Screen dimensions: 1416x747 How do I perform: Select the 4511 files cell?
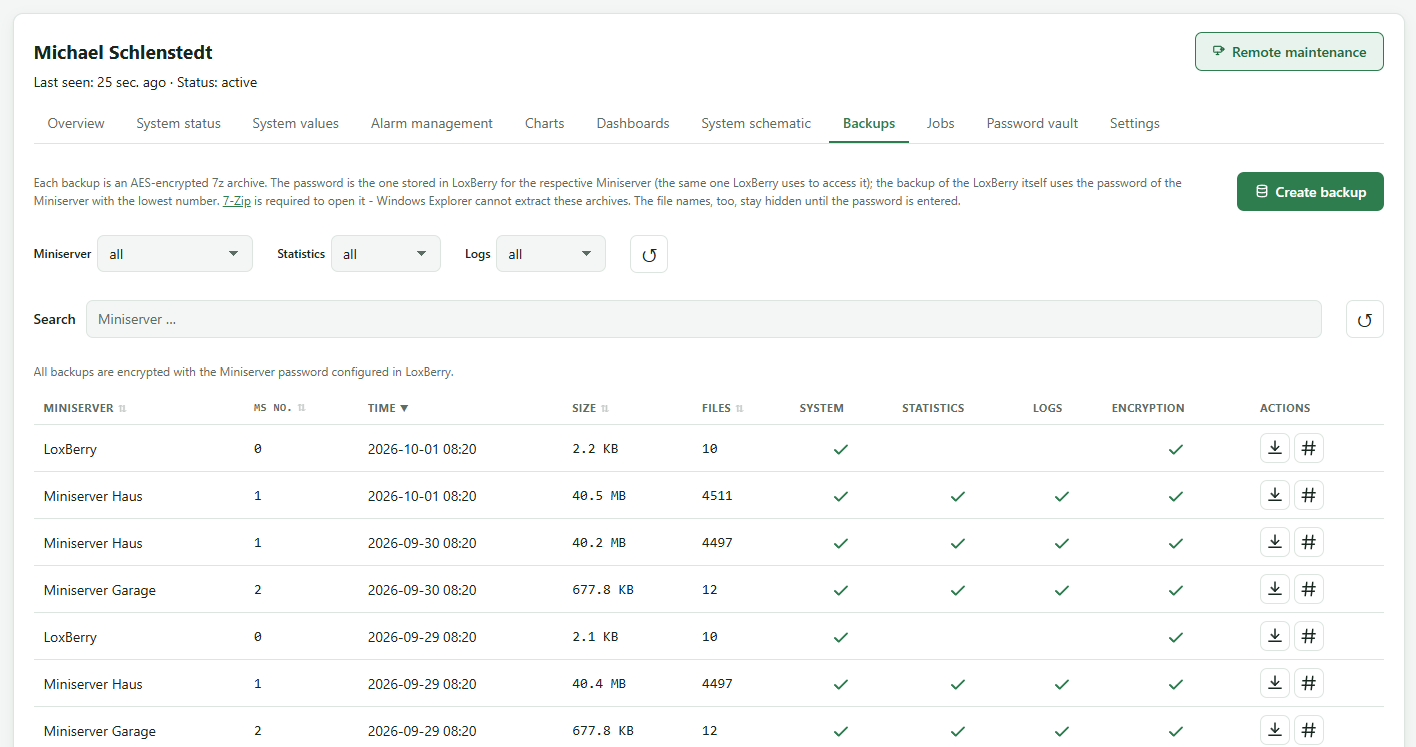pos(717,496)
